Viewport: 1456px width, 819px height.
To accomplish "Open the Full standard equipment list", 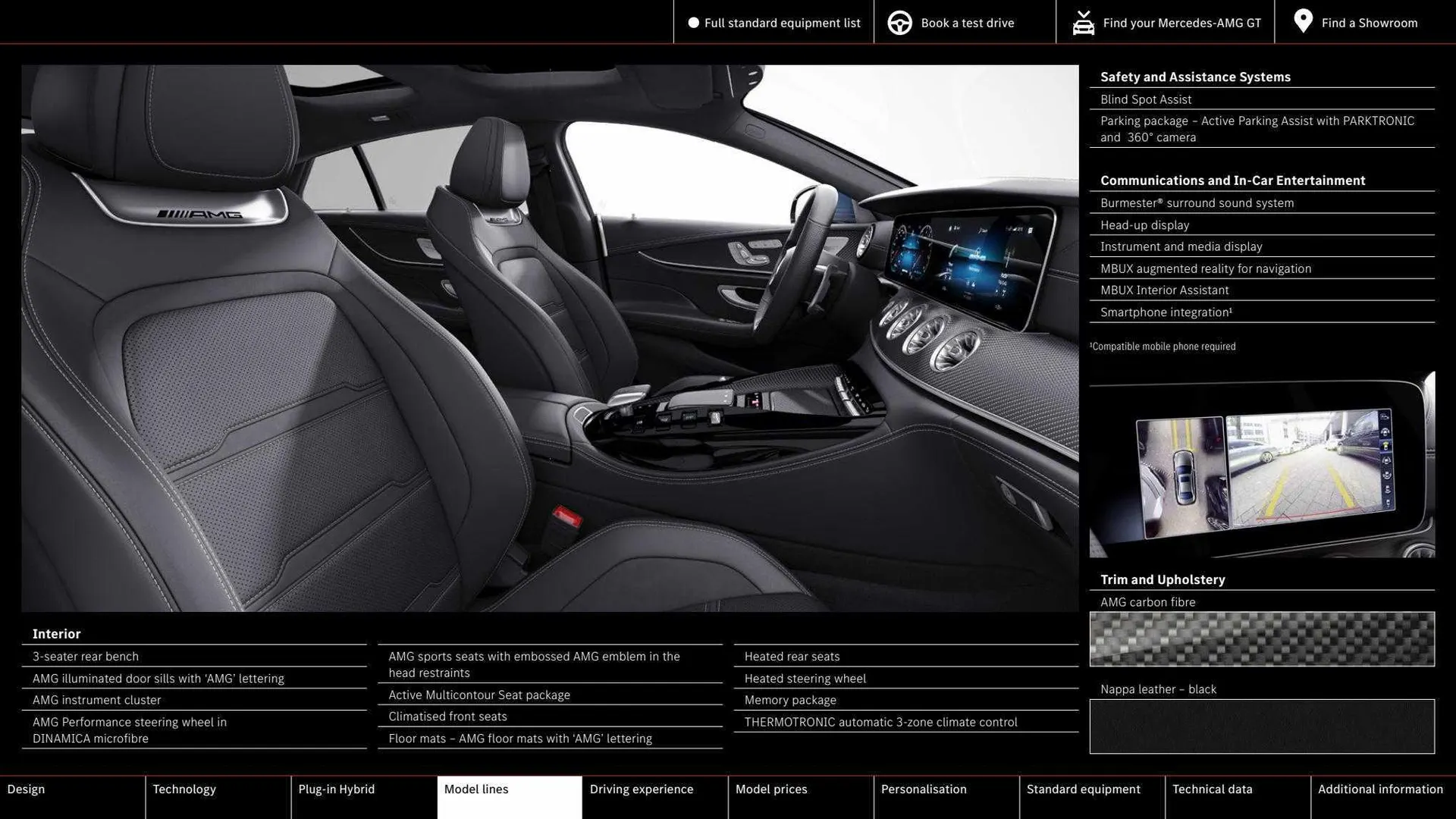I will 783,23.
